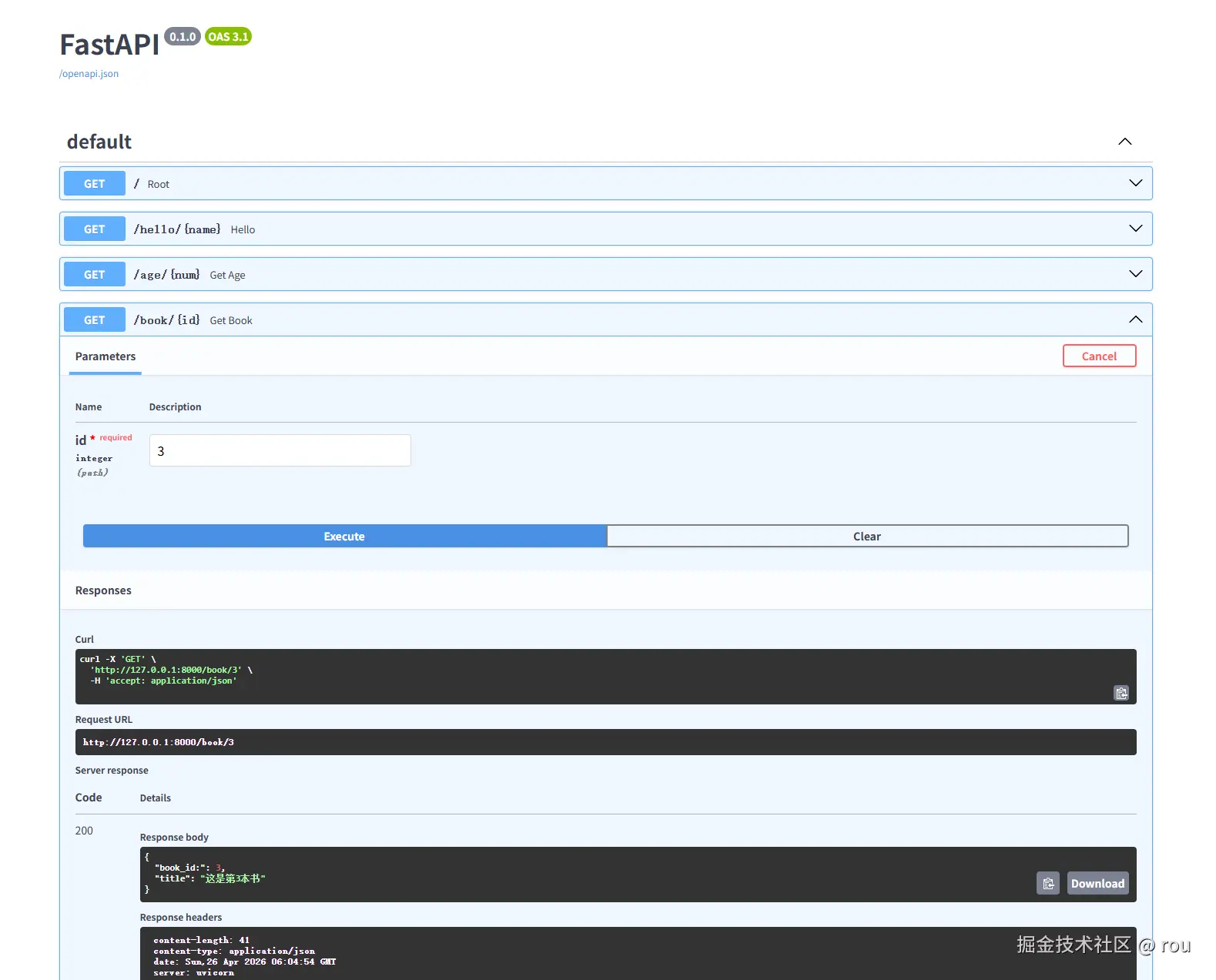Click the Hello summary text

[x=243, y=229]
